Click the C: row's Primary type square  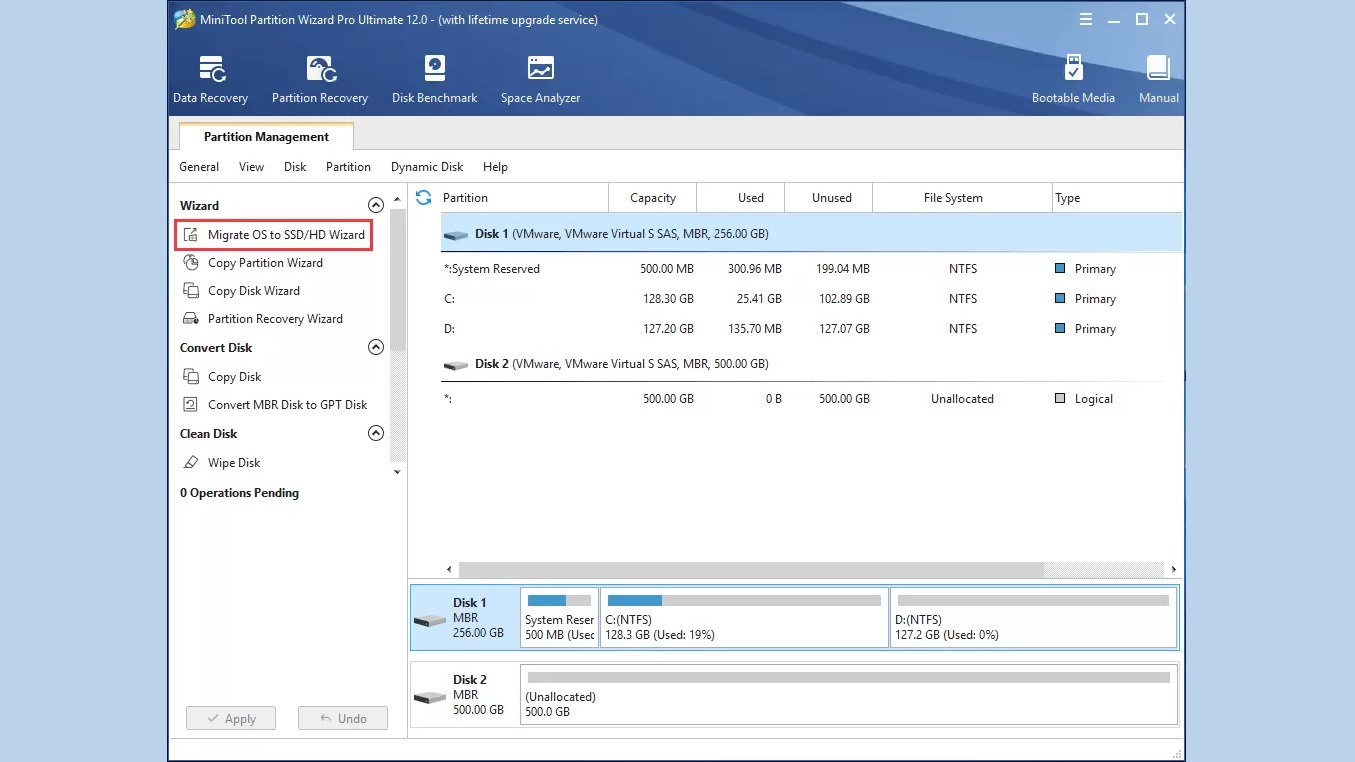(x=1060, y=299)
